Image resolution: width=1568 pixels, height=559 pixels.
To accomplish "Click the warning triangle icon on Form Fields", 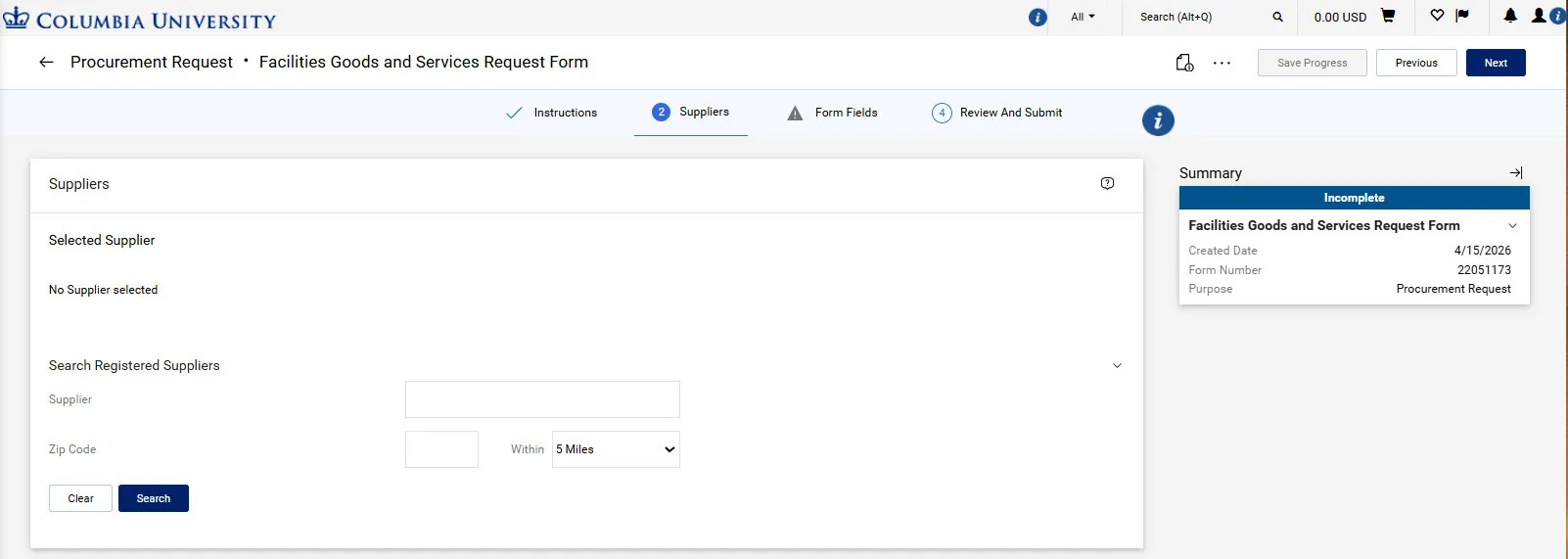I will pyautogui.click(x=795, y=114).
